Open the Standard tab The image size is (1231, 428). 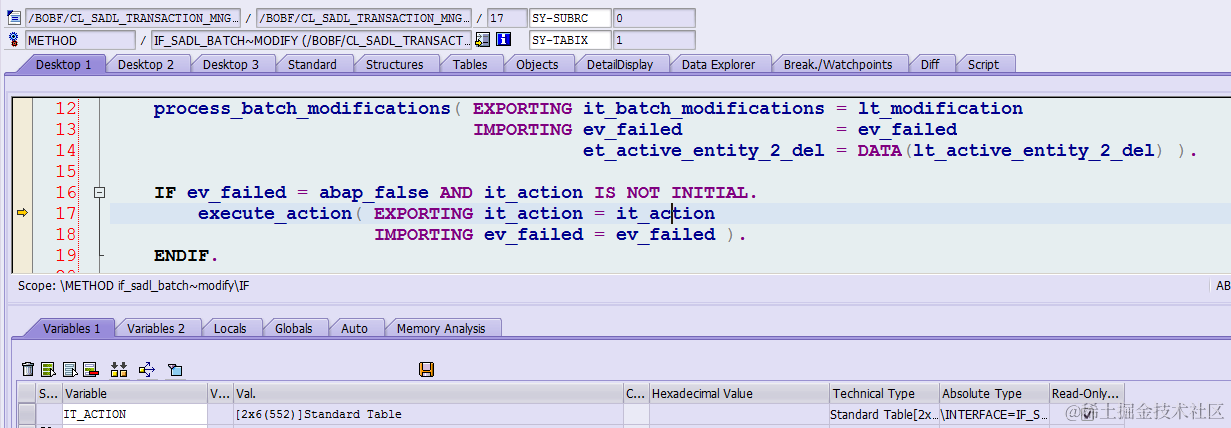pyautogui.click(x=312, y=64)
